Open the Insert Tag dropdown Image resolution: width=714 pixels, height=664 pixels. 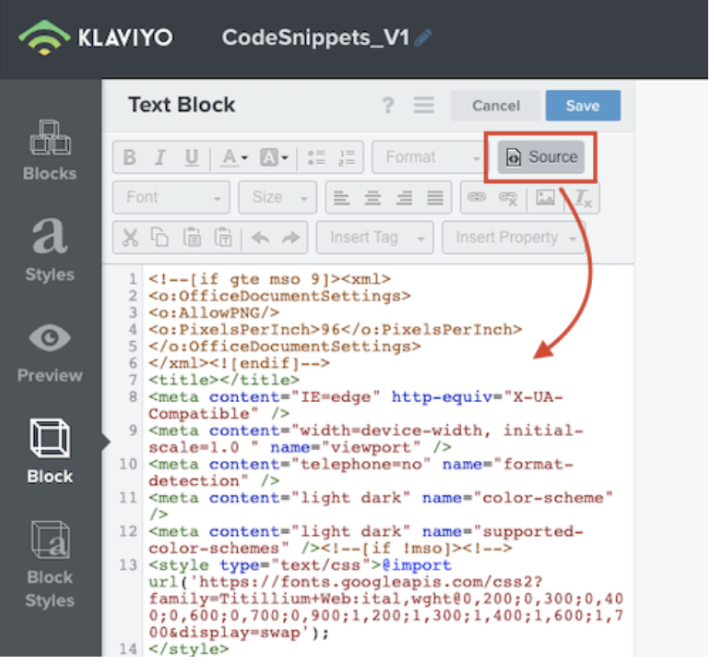click(x=375, y=237)
